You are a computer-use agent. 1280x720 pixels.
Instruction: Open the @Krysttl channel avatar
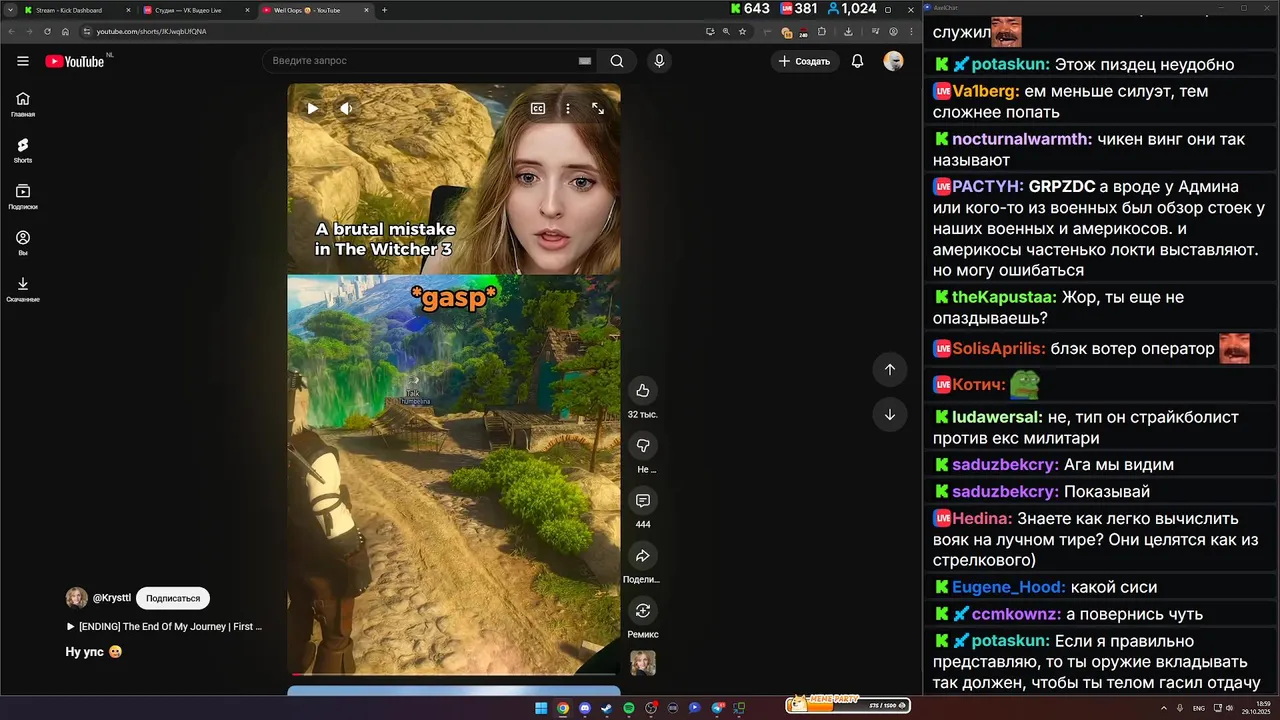[76, 598]
